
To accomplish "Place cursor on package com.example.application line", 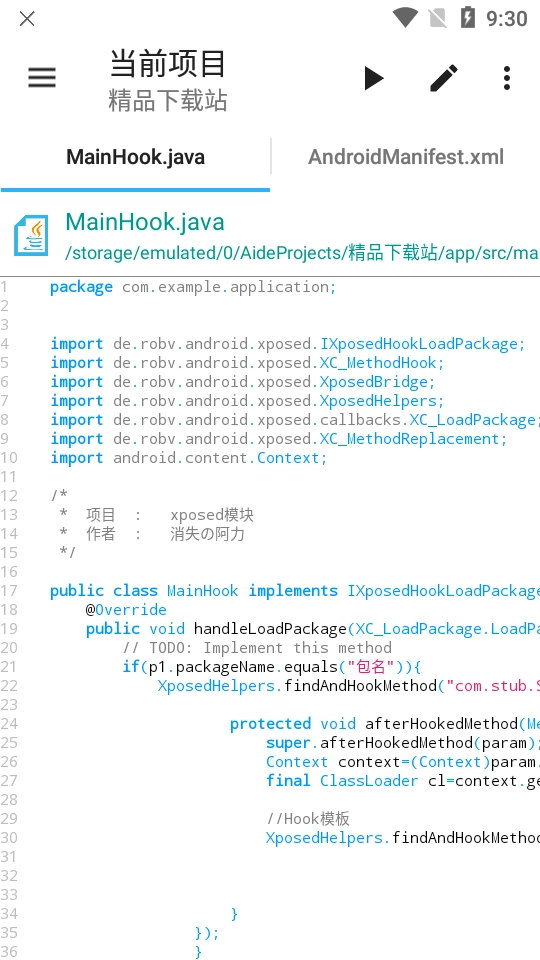I will (193, 287).
